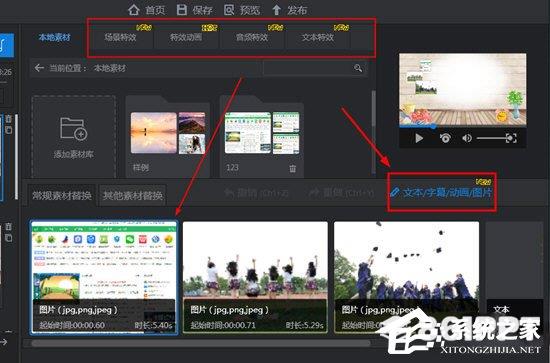Click the 添加素材库 add library folder
The height and width of the screenshot is (363, 550).
(x=73, y=137)
